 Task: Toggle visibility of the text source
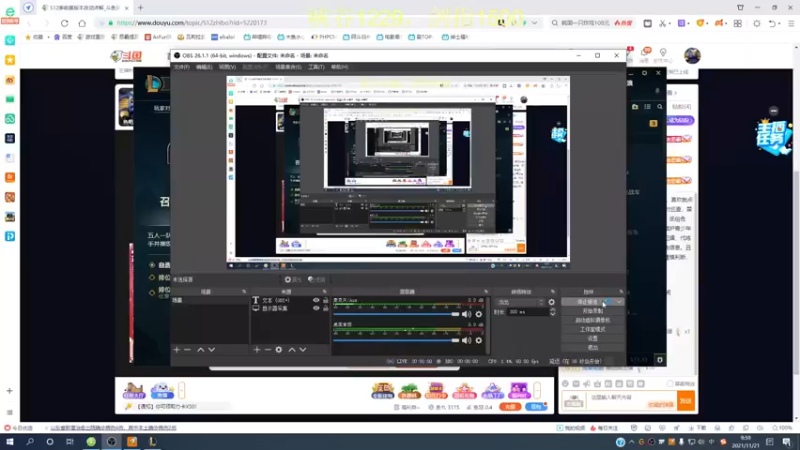(x=316, y=301)
